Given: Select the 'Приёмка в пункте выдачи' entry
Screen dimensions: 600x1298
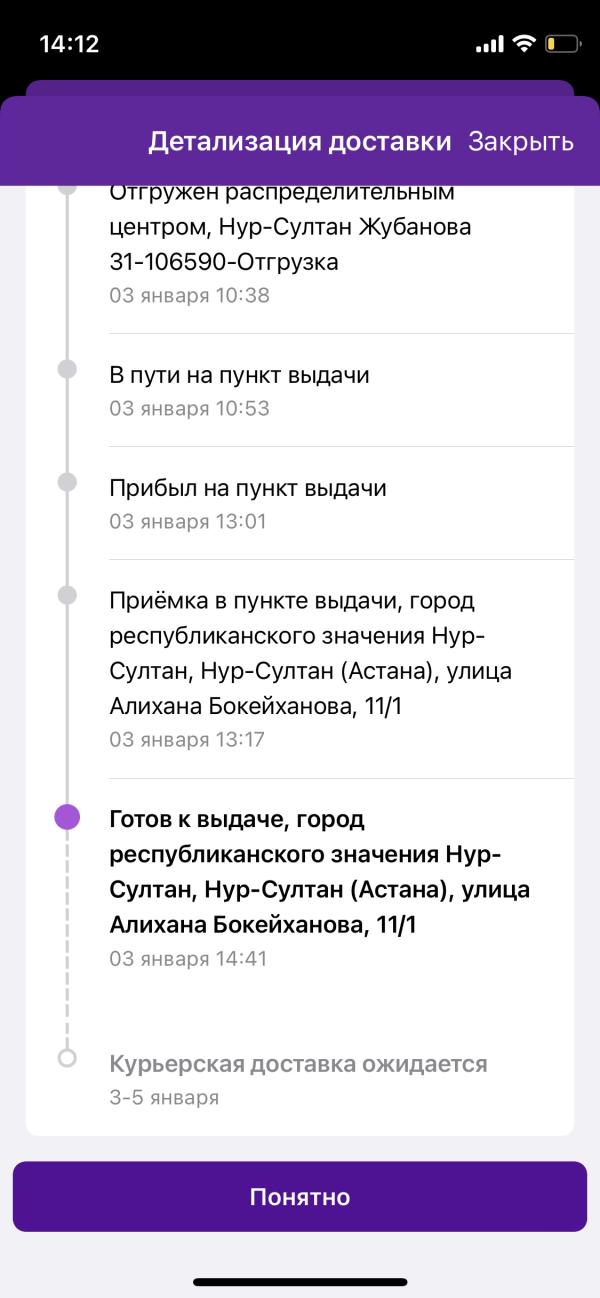Looking at the screenshot, I should tap(341, 669).
